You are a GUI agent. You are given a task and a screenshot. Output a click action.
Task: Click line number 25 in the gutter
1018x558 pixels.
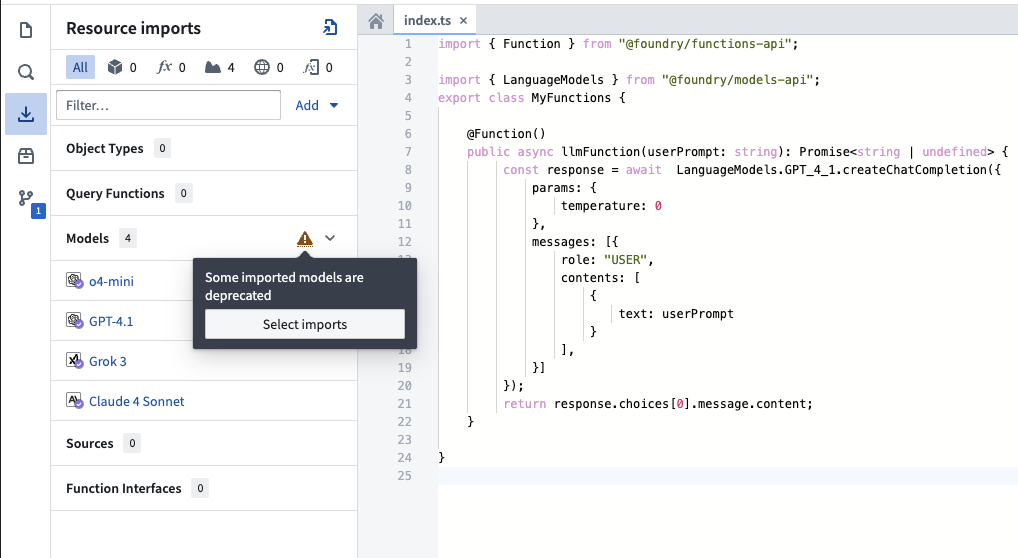[x=404, y=476]
